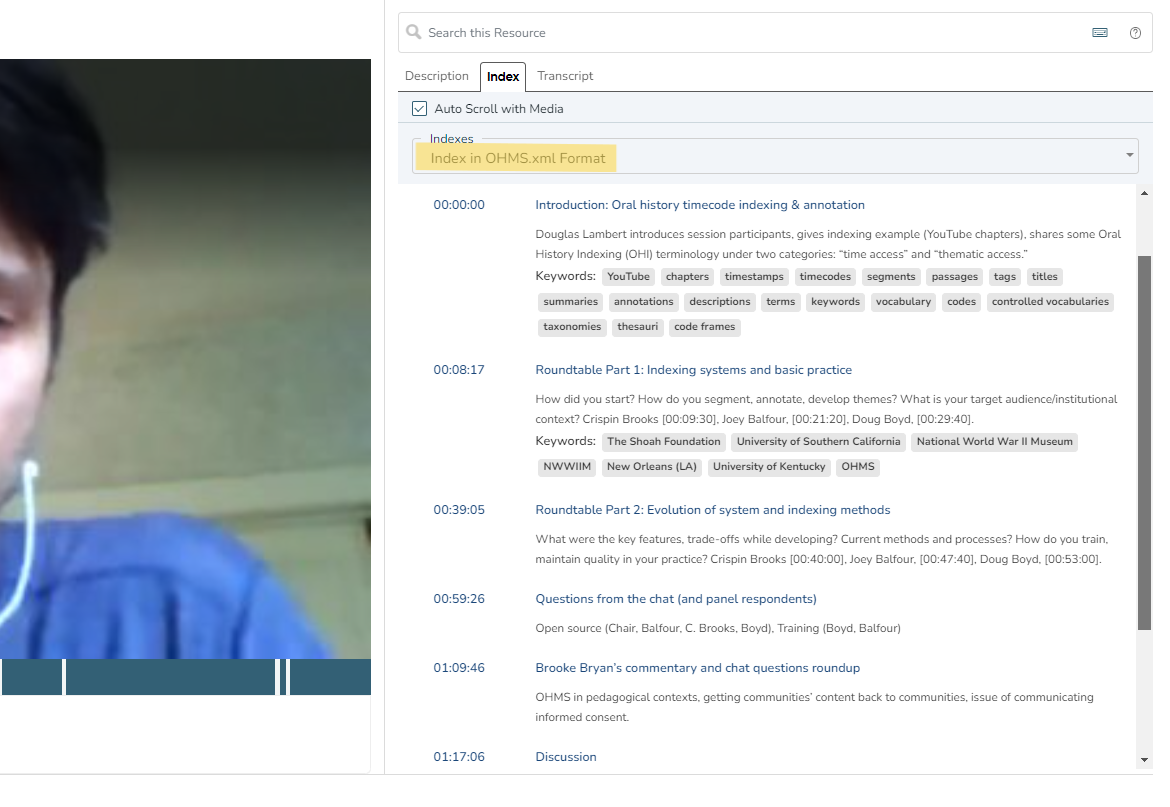Toggle Auto Scroll with Media checkbox

[420, 108]
